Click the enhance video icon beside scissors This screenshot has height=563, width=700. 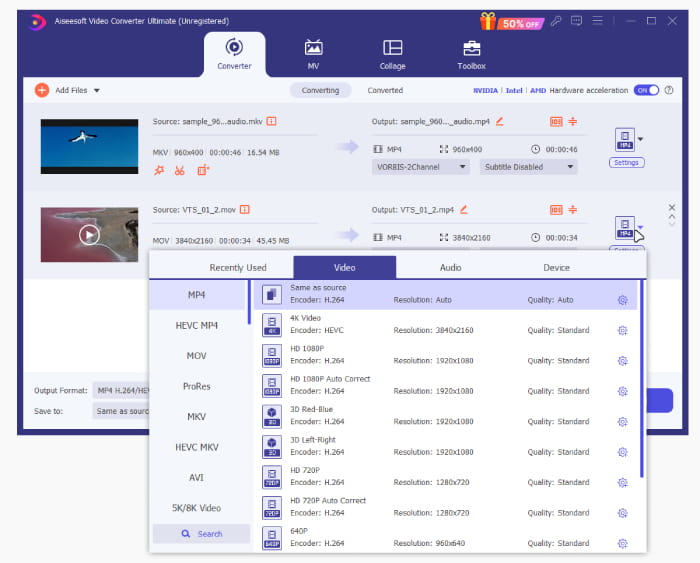tap(203, 170)
